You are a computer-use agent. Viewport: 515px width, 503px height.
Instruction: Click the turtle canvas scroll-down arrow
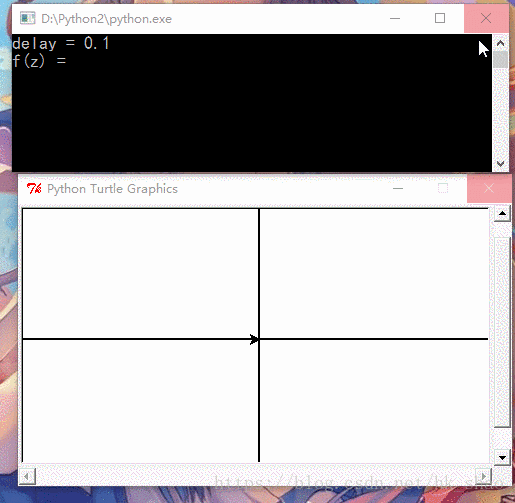(x=502, y=457)
